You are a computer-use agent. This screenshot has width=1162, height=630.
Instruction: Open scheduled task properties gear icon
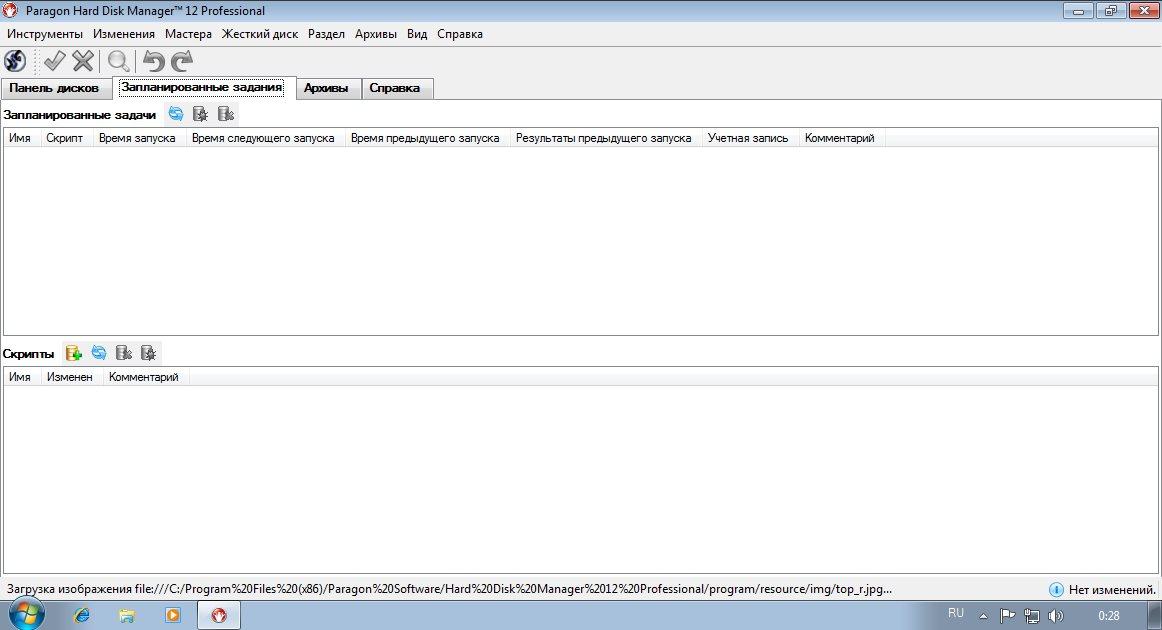(x=200, y=113)
